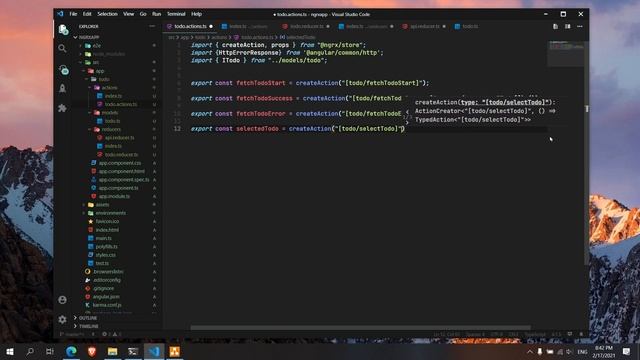Open the Run menu

(156, 14)
